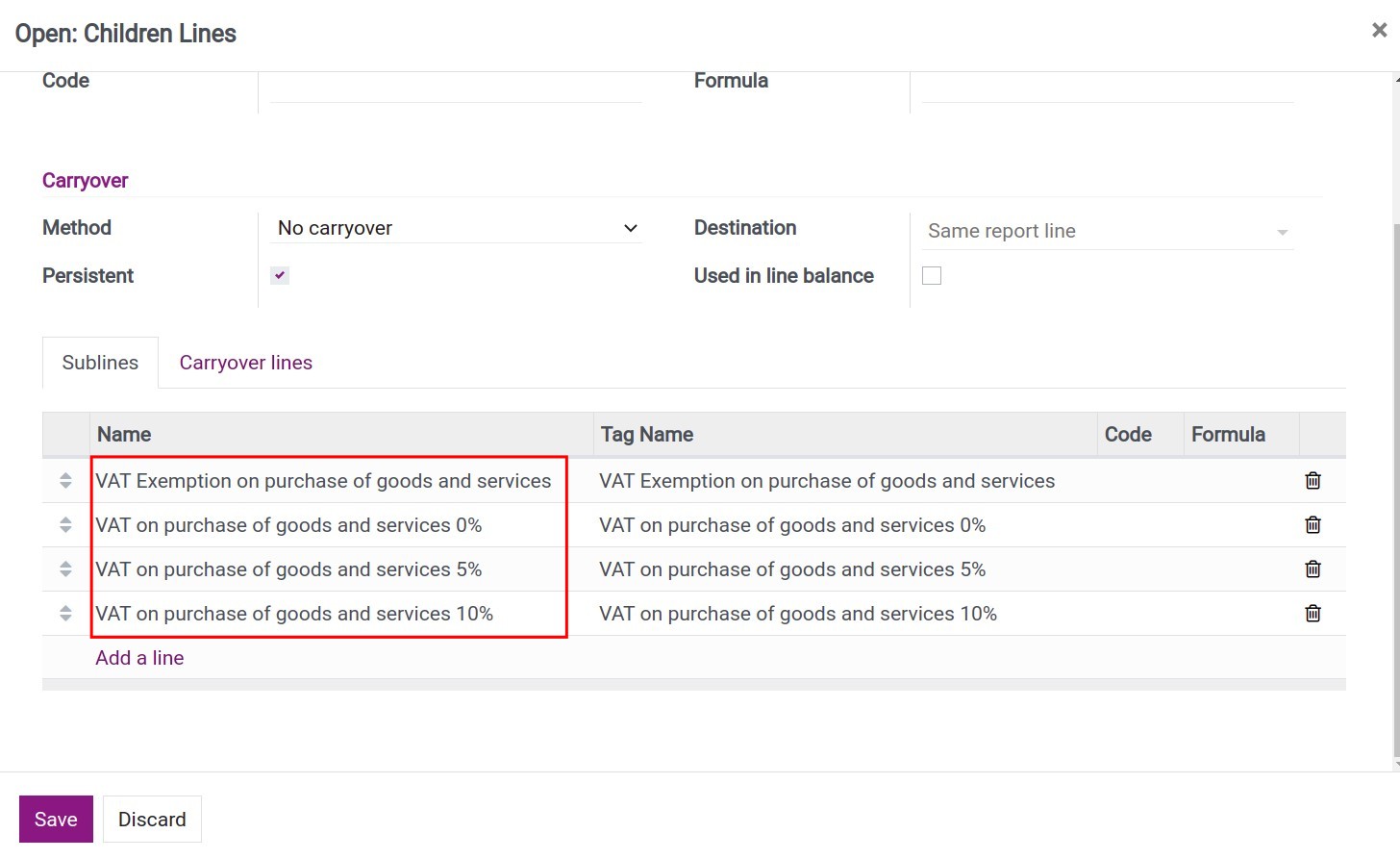1400x859 pixels.
Task: Grab the drag handle of the VAT 5% row
Action: click(x=64, y=568)
